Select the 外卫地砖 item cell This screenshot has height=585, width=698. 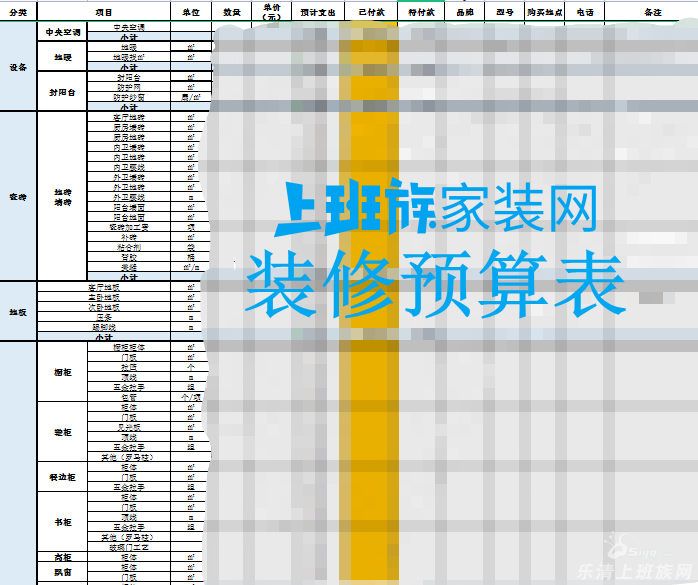pyautogui.click(x=129, y=187)
